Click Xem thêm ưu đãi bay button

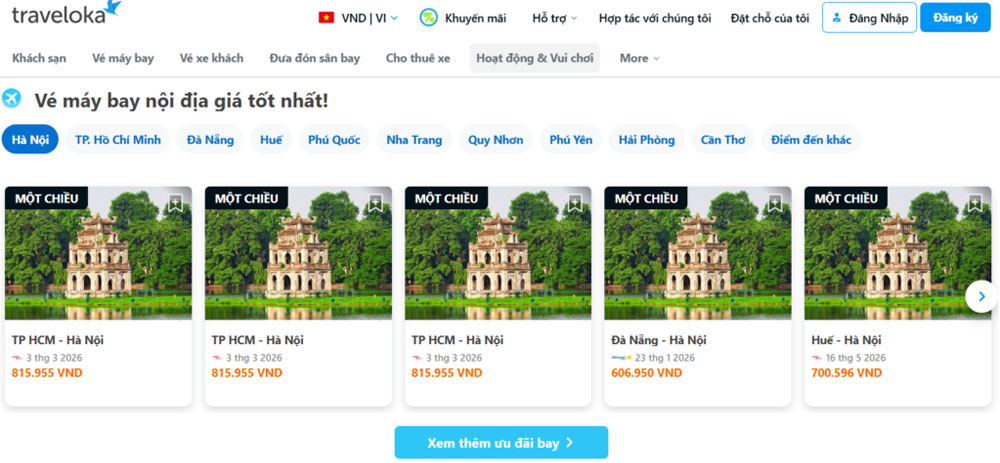[500, 442]
